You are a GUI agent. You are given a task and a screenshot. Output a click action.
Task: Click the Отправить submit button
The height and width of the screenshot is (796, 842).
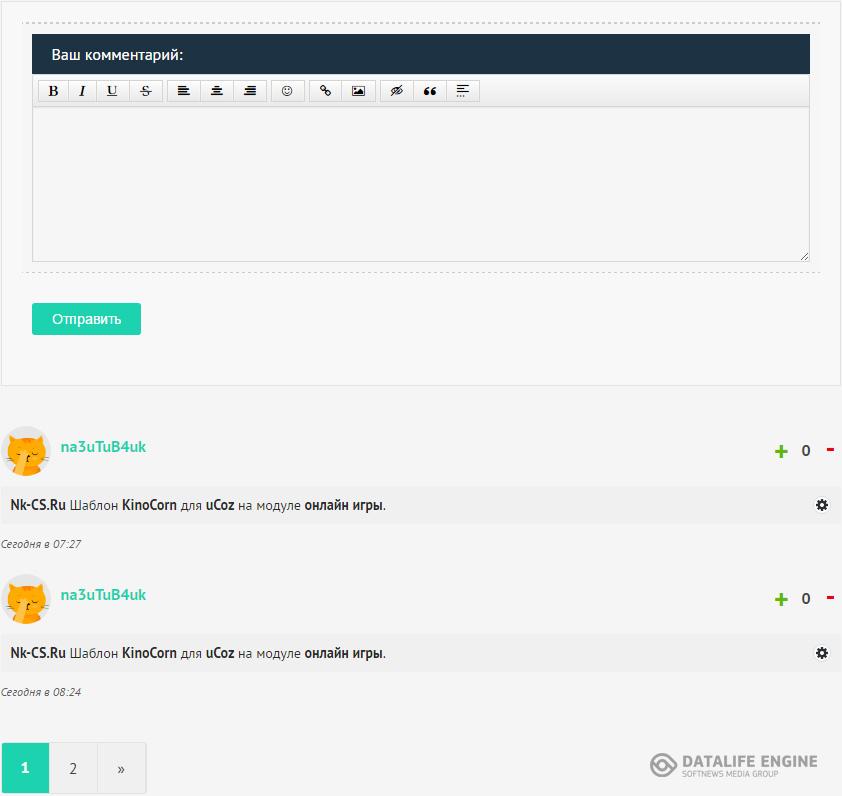(86, 319)
